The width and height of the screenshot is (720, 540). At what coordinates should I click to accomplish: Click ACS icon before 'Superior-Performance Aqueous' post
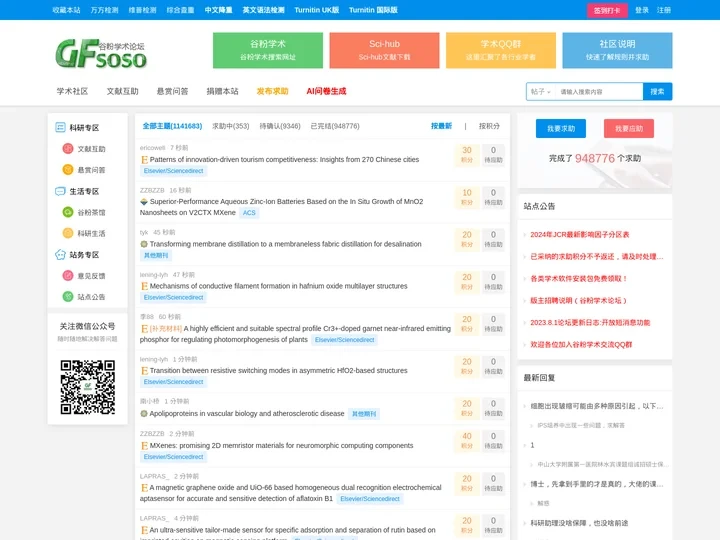144,202
